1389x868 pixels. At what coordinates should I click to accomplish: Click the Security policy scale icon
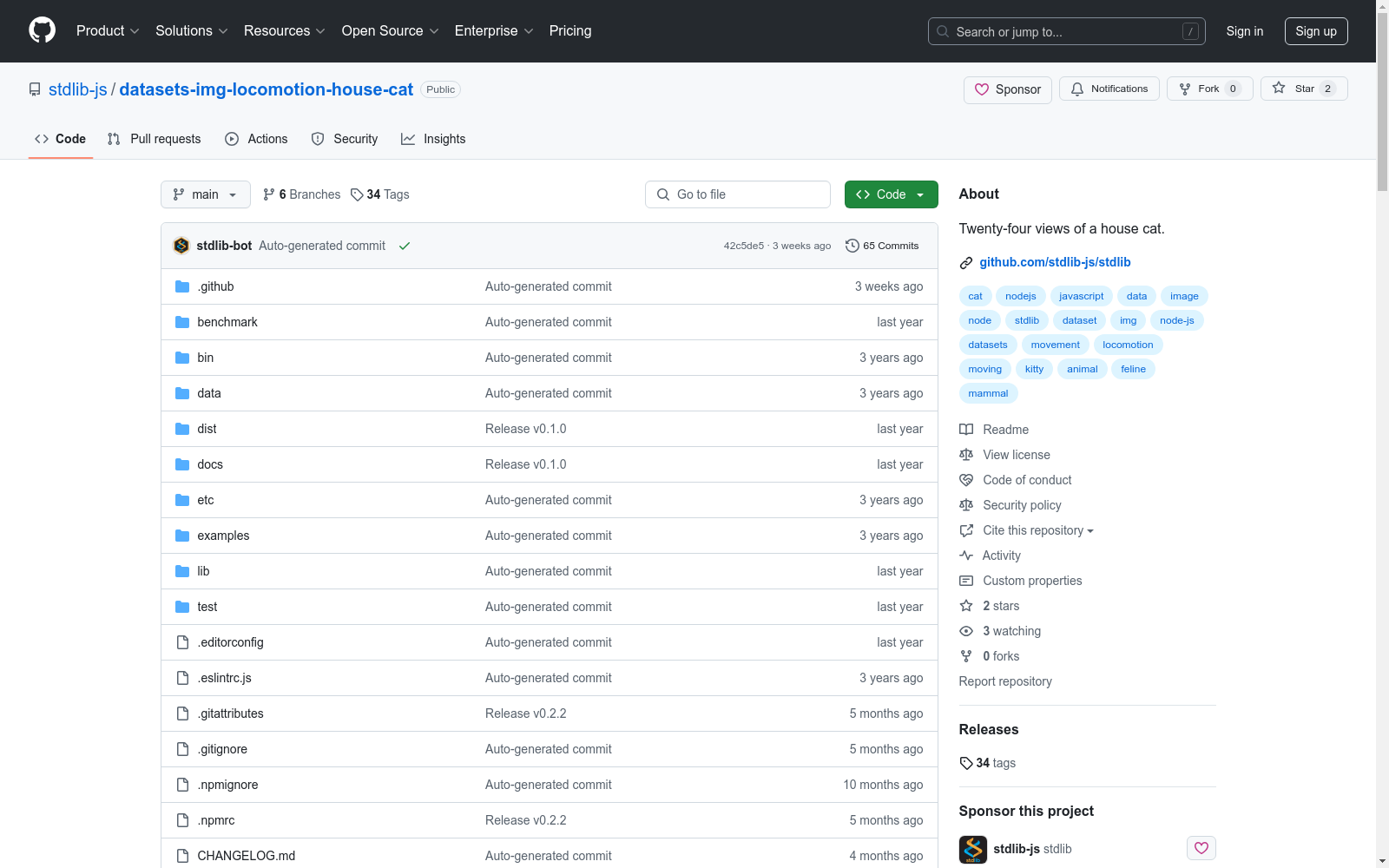click(966, 505)
